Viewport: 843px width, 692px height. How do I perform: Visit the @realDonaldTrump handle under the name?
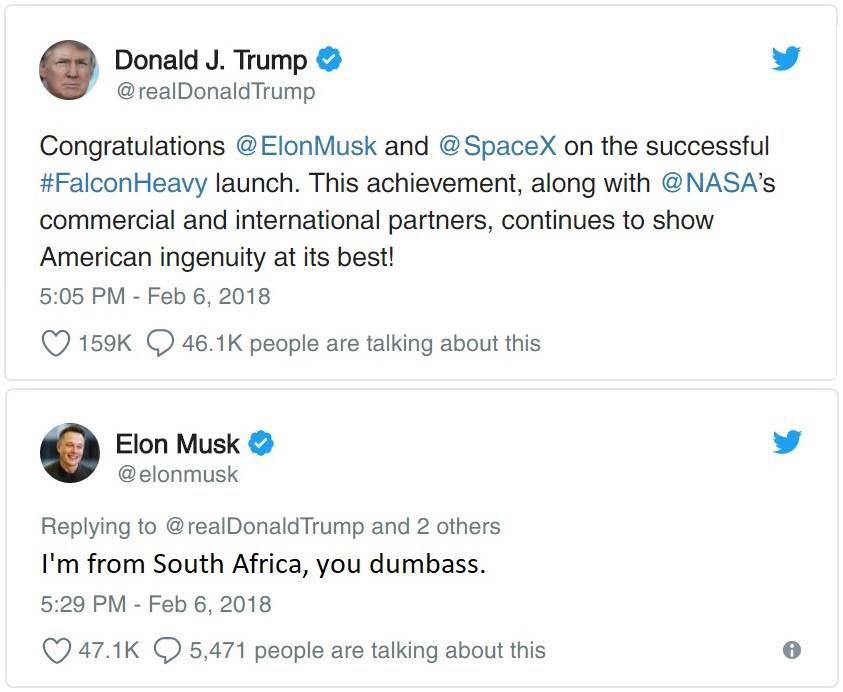216,91
